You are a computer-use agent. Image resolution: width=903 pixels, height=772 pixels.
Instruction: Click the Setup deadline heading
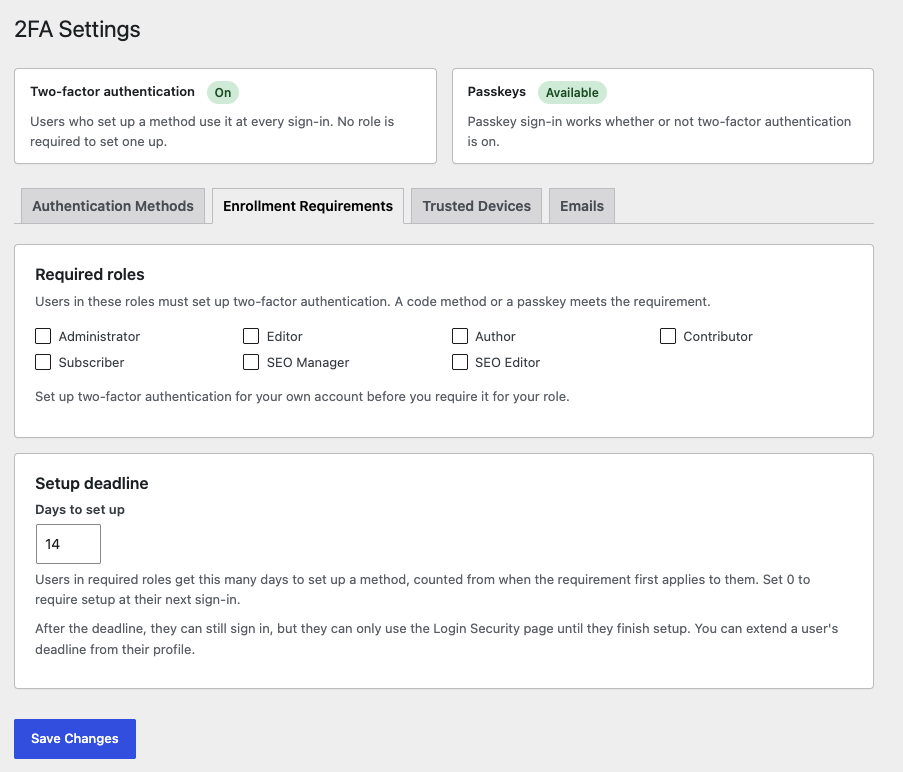click(x=92, y=484)
